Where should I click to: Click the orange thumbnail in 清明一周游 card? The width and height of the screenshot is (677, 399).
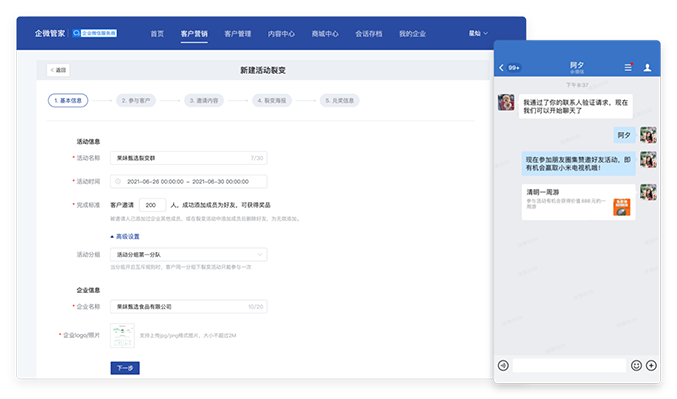622,207
